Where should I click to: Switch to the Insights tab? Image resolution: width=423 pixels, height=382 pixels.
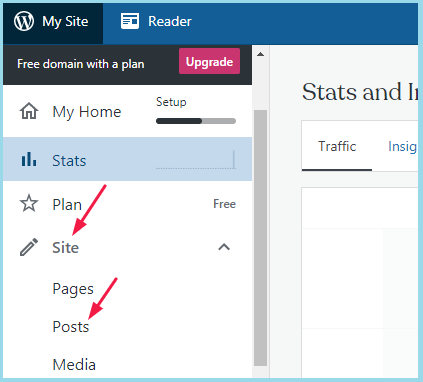click(402, 146)
